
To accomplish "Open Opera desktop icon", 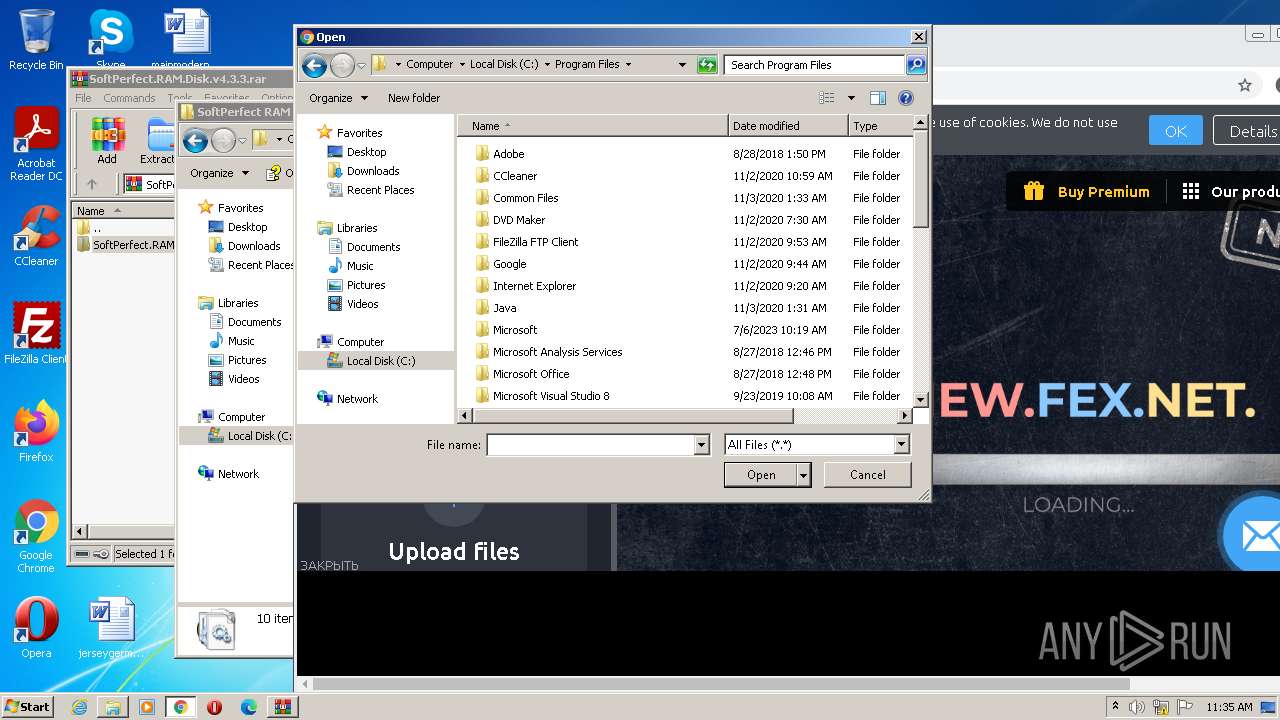I will [36, 628].
